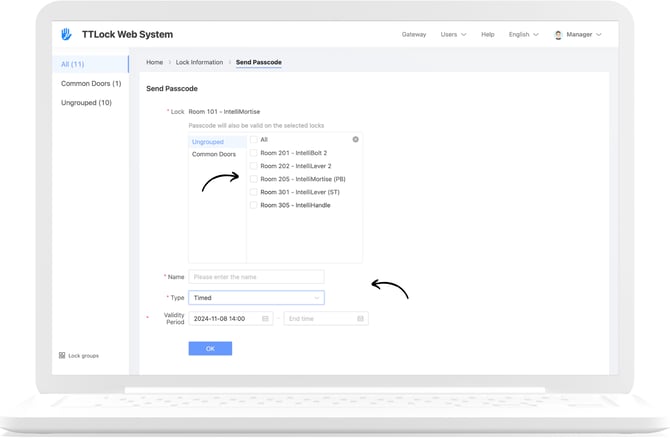Select Ungrouped (10) in the sidebar

(86, 102)
